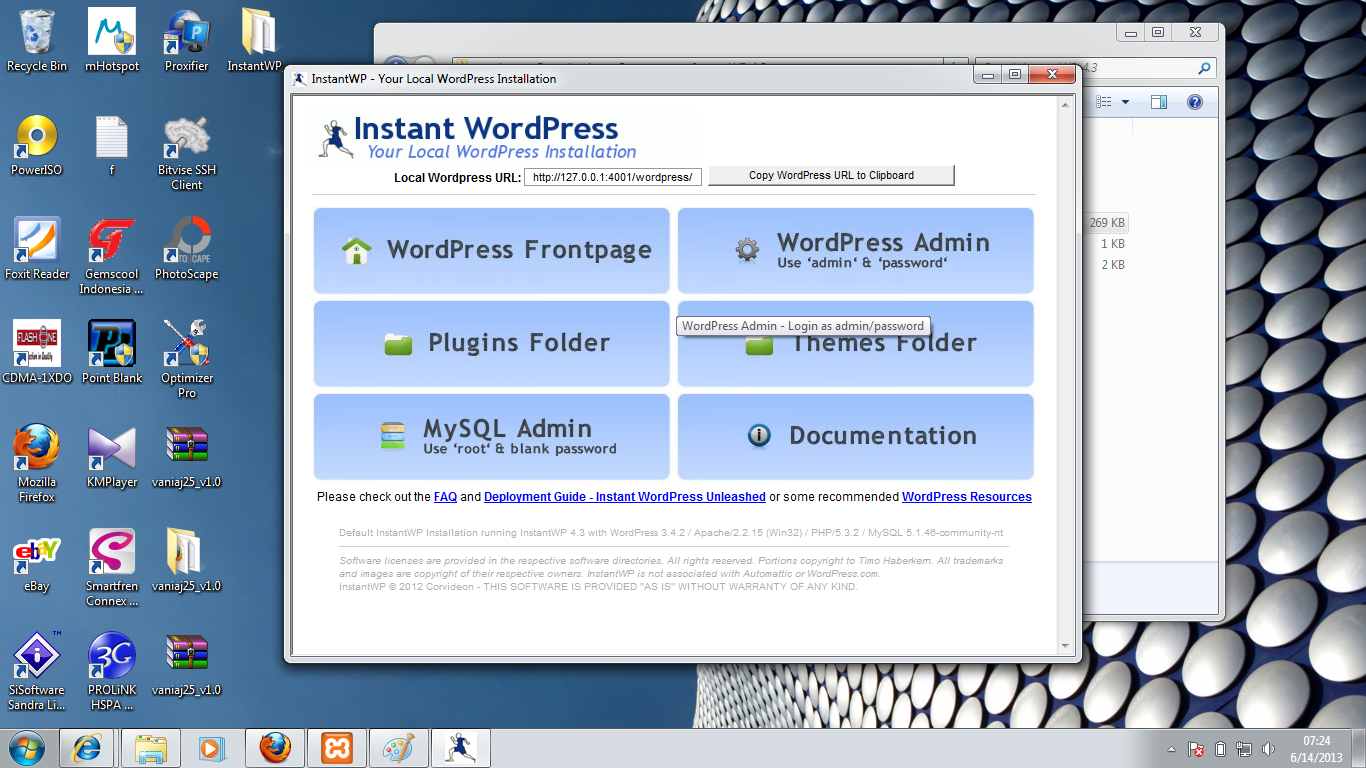Select the Bitvise SSH Client icon
Viewport: 1366px width, 768px height.
(x=187, y=152)
